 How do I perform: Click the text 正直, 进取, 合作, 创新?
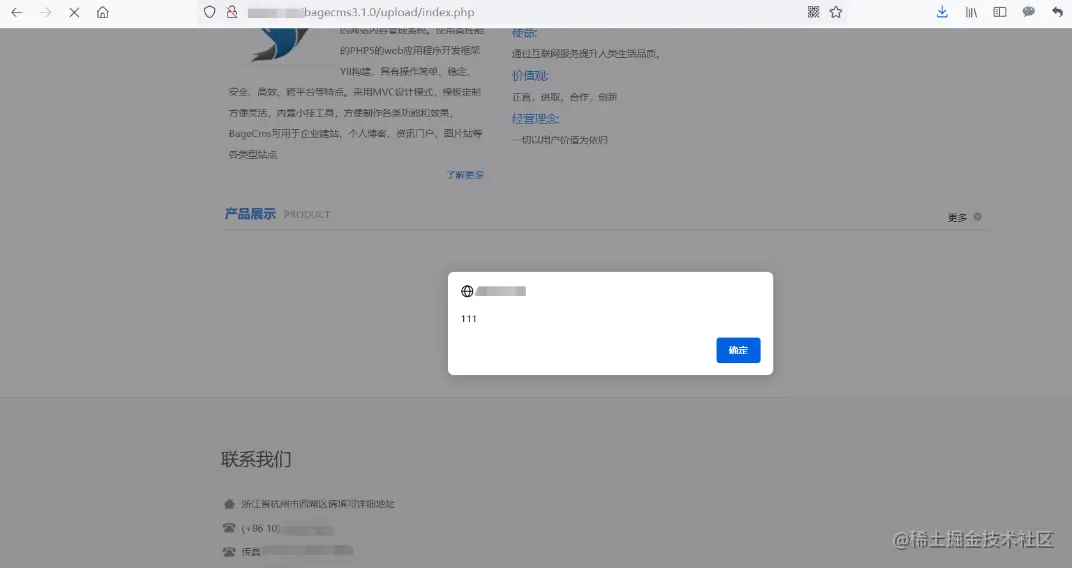coord(565,97)
